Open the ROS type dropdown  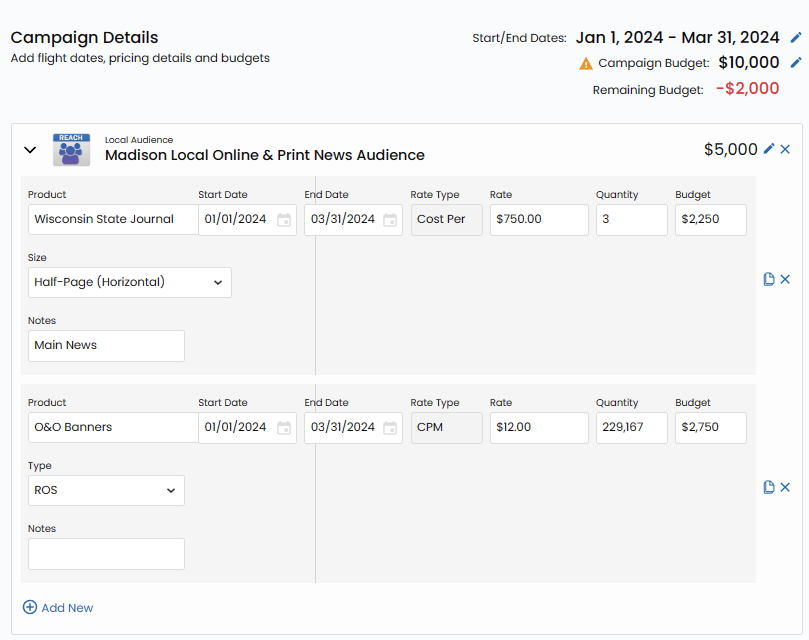click(106, 490)
